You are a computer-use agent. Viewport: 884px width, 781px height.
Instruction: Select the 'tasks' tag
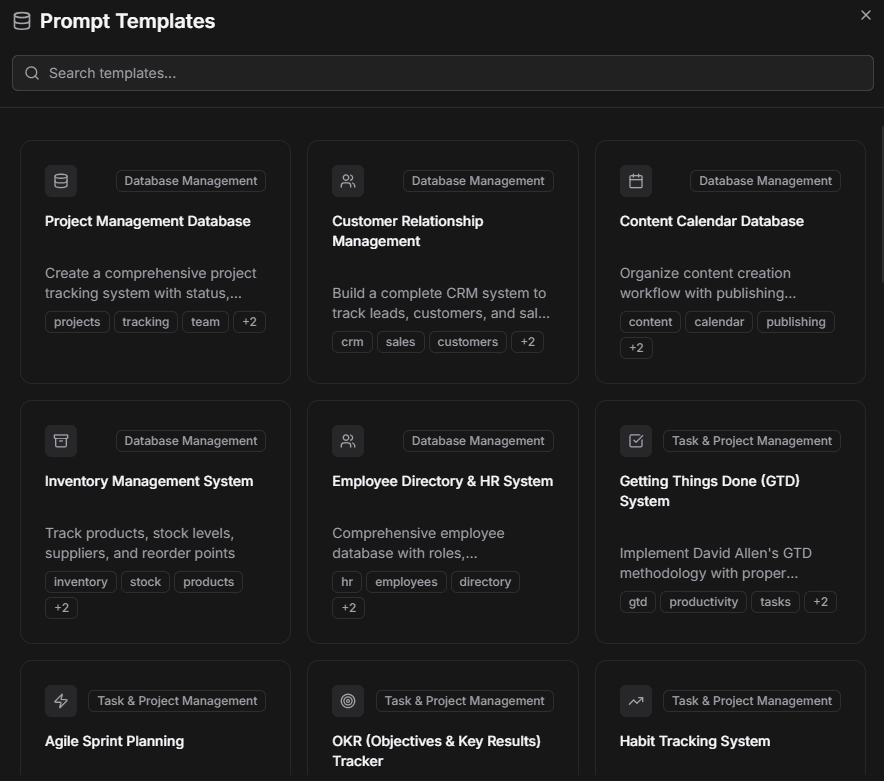(775, 602)
